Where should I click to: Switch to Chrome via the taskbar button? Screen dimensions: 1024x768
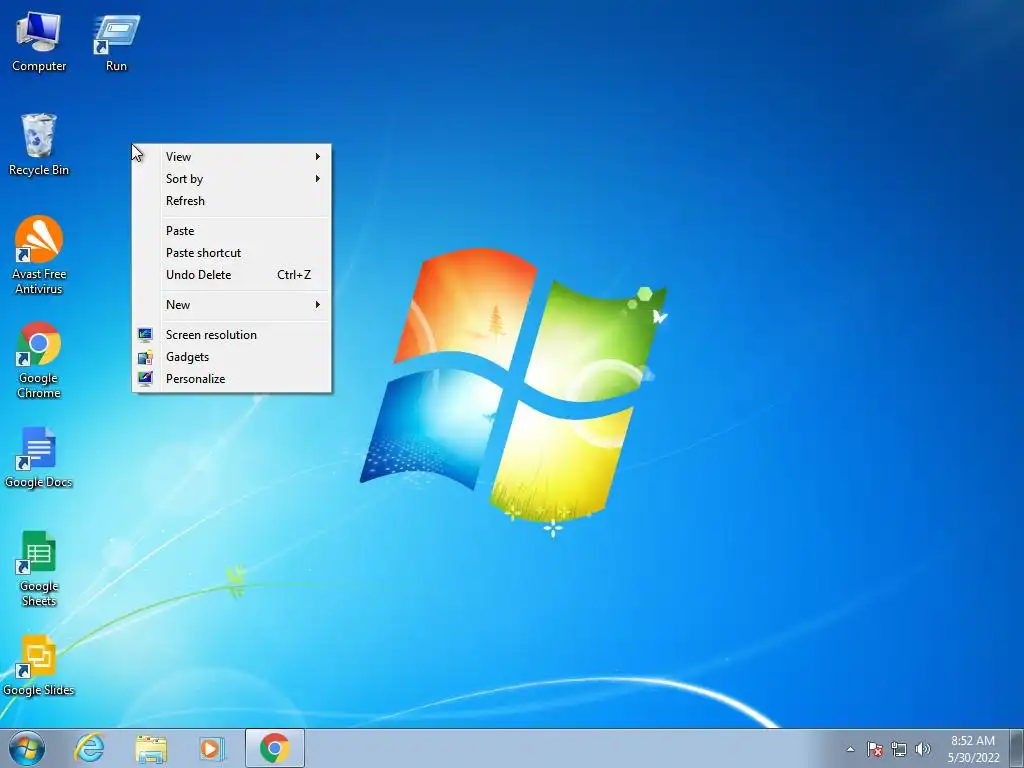coord(275,748)
